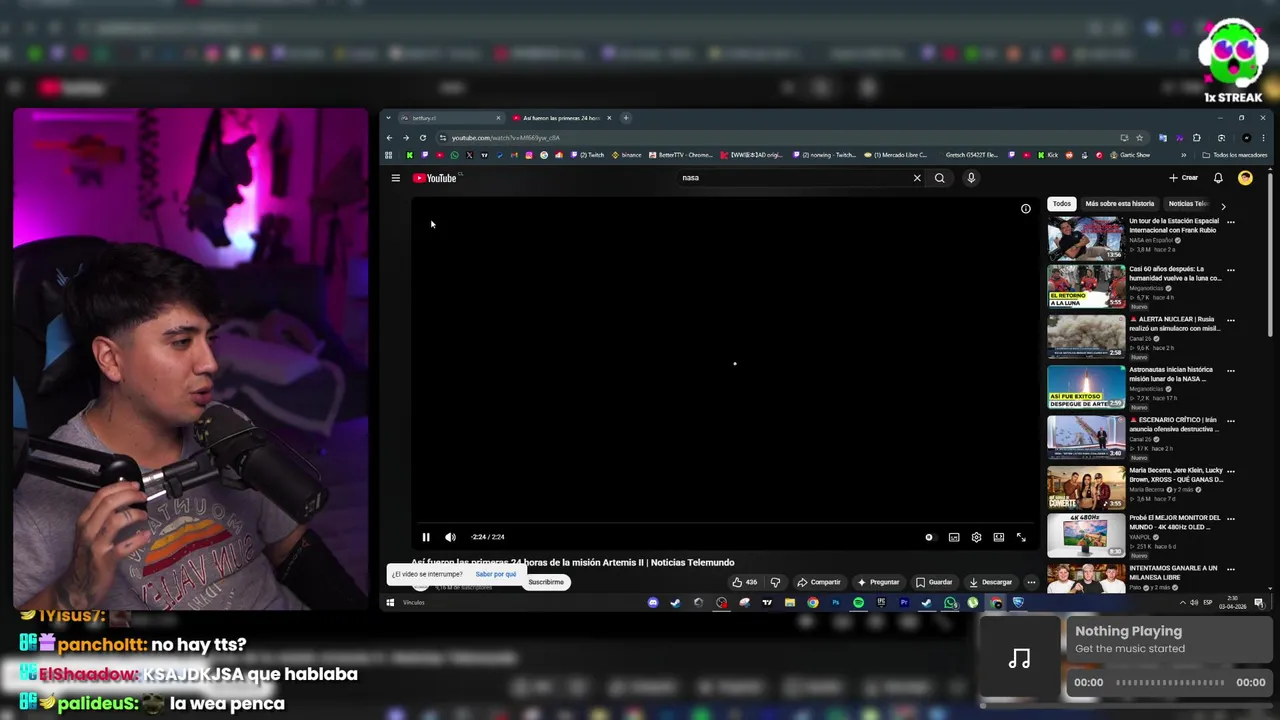
Task: Open the Windows Start button
Action: click(x=391, y=602)
